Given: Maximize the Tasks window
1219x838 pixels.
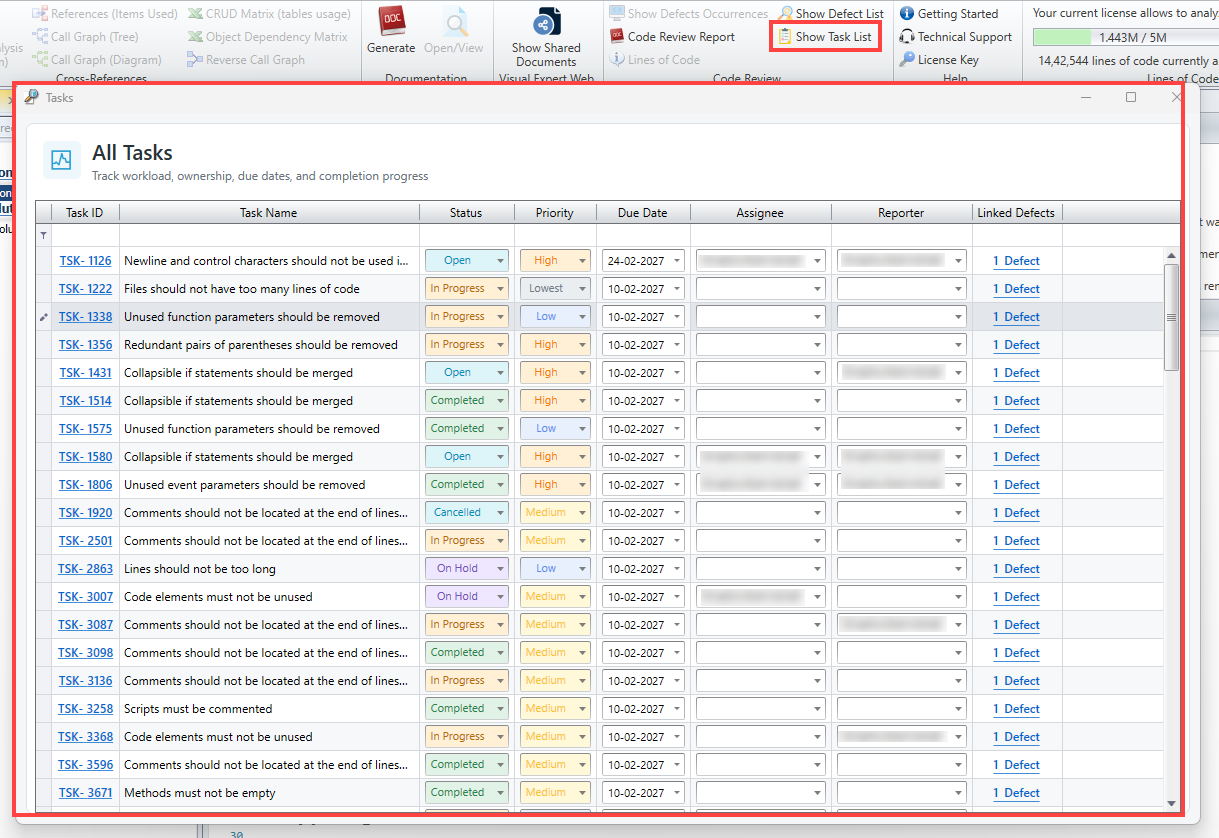Looking at the screenshot, I should (1131, 97).
